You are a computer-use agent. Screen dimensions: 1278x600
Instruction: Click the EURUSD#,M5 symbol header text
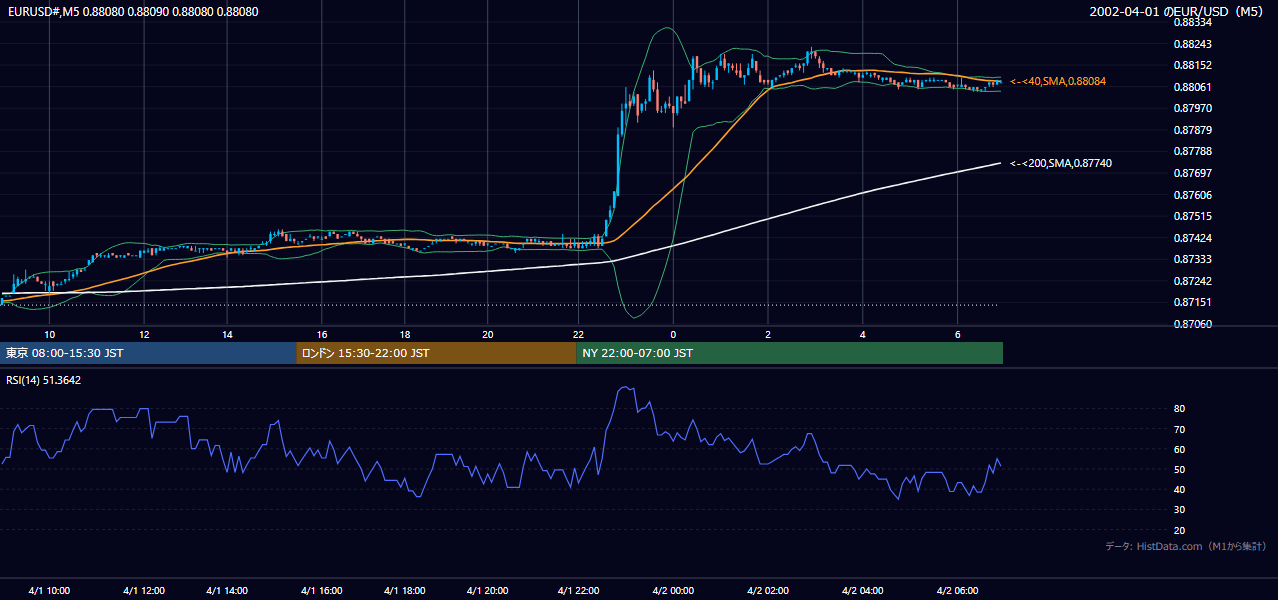pos(132,11)
